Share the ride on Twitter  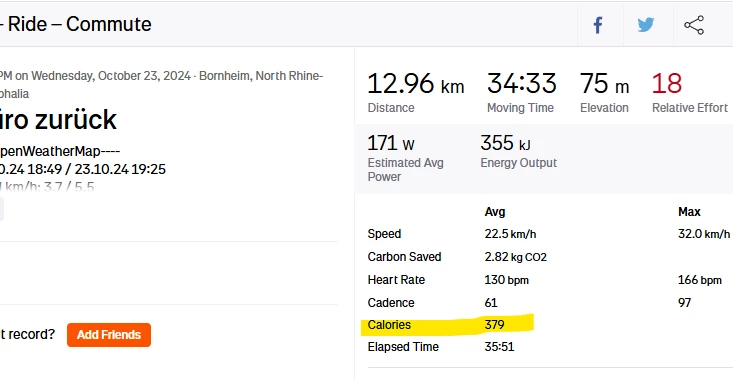(646, 25)
